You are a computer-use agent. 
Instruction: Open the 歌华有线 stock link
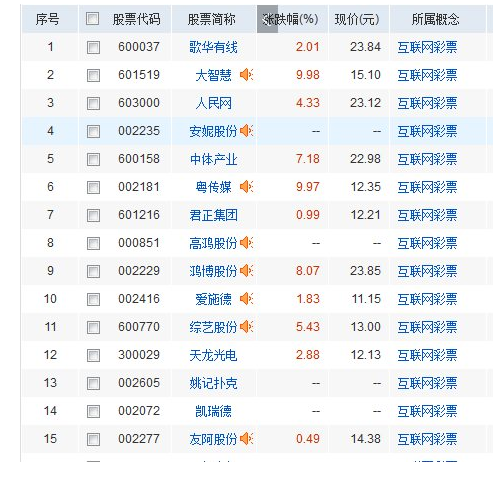point(213,47)
